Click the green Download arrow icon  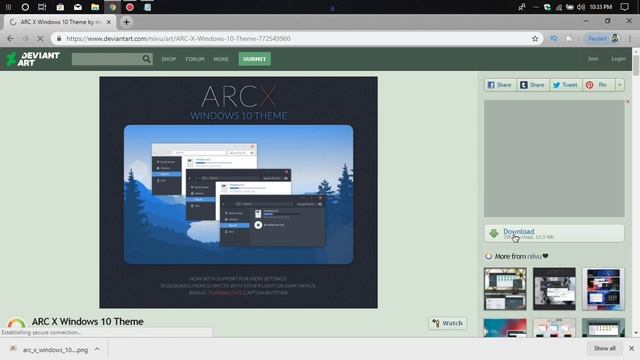494,233
